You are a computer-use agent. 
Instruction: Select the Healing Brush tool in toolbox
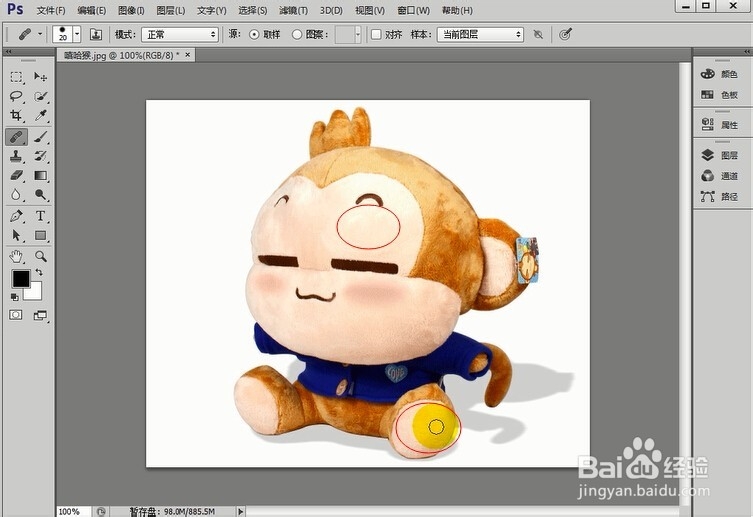pos(16,137)
